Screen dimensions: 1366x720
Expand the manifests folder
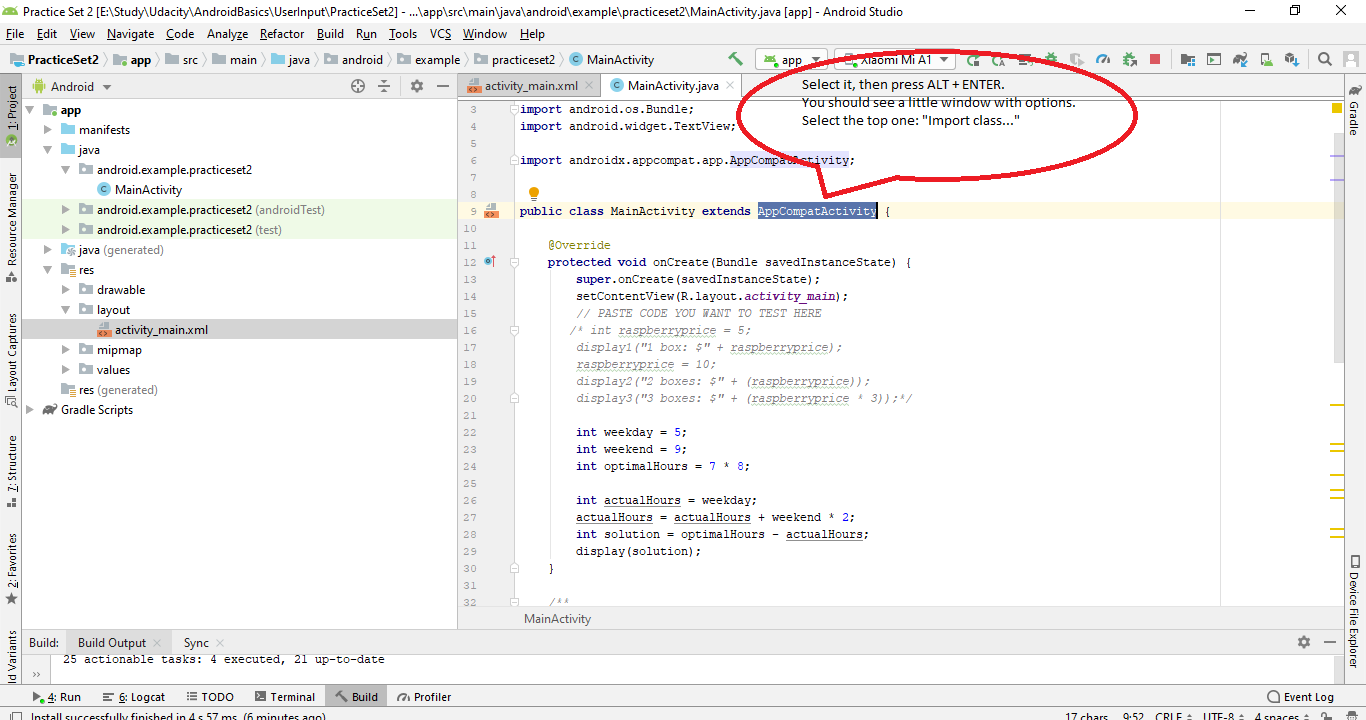click(x=48, y=130)
